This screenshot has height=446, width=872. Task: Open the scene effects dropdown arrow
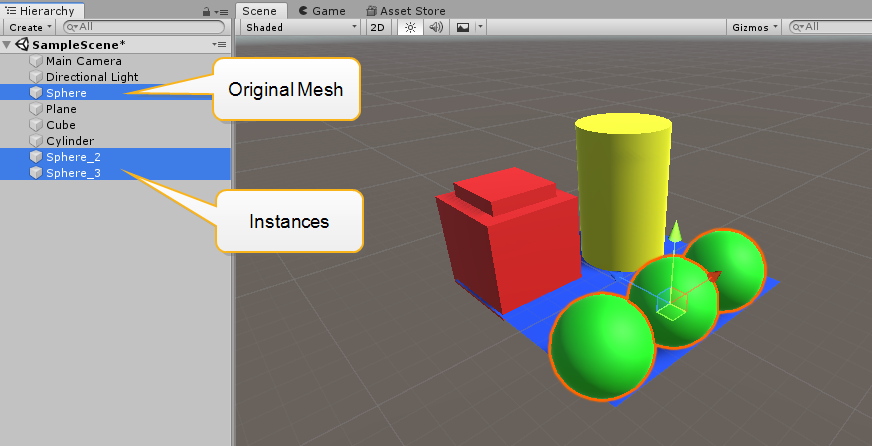(x=480, y=27)
